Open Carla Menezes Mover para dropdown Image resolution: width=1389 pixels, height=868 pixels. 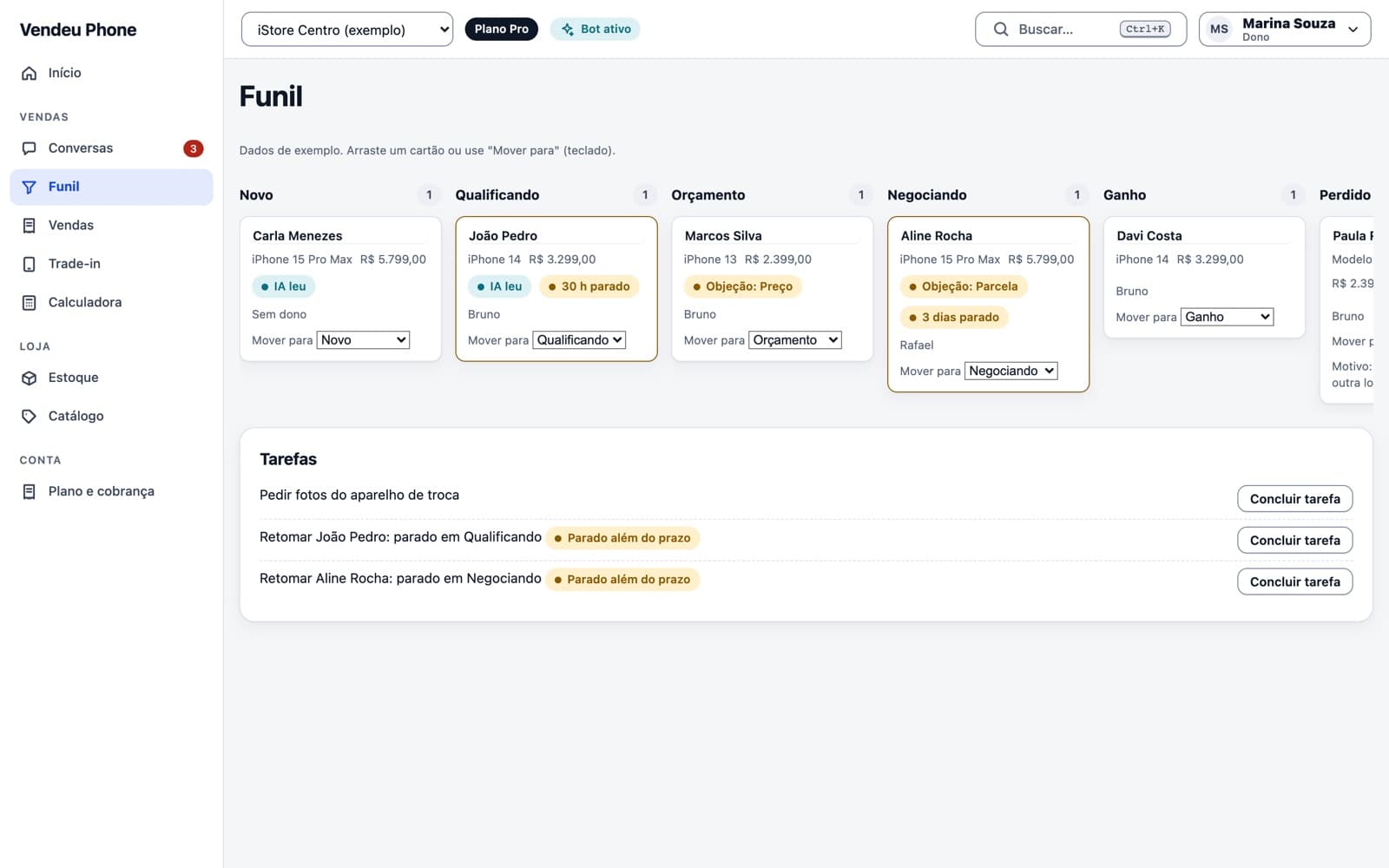point(363,340)
